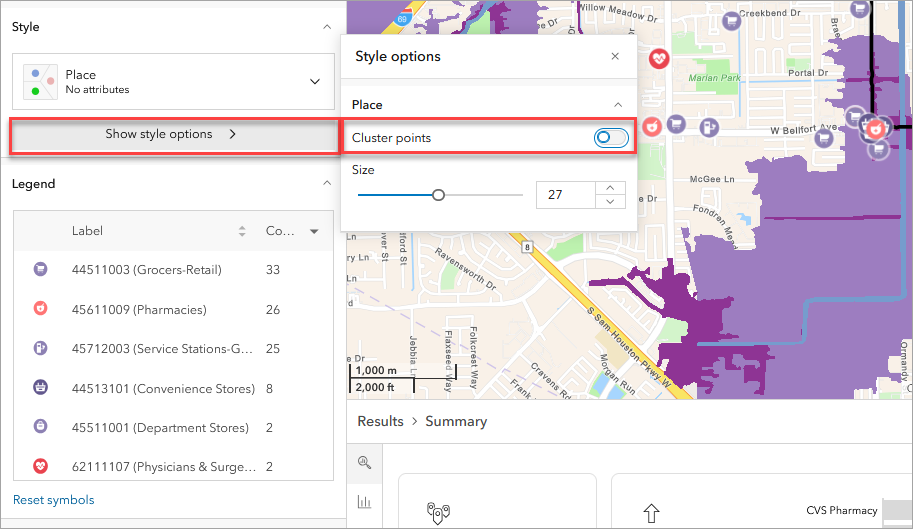
Task: Open the results summary magnifier view
Action: coord(363,462)
